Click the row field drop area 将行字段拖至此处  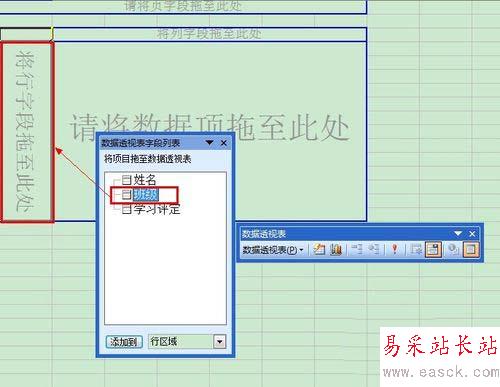pos(27,132)
